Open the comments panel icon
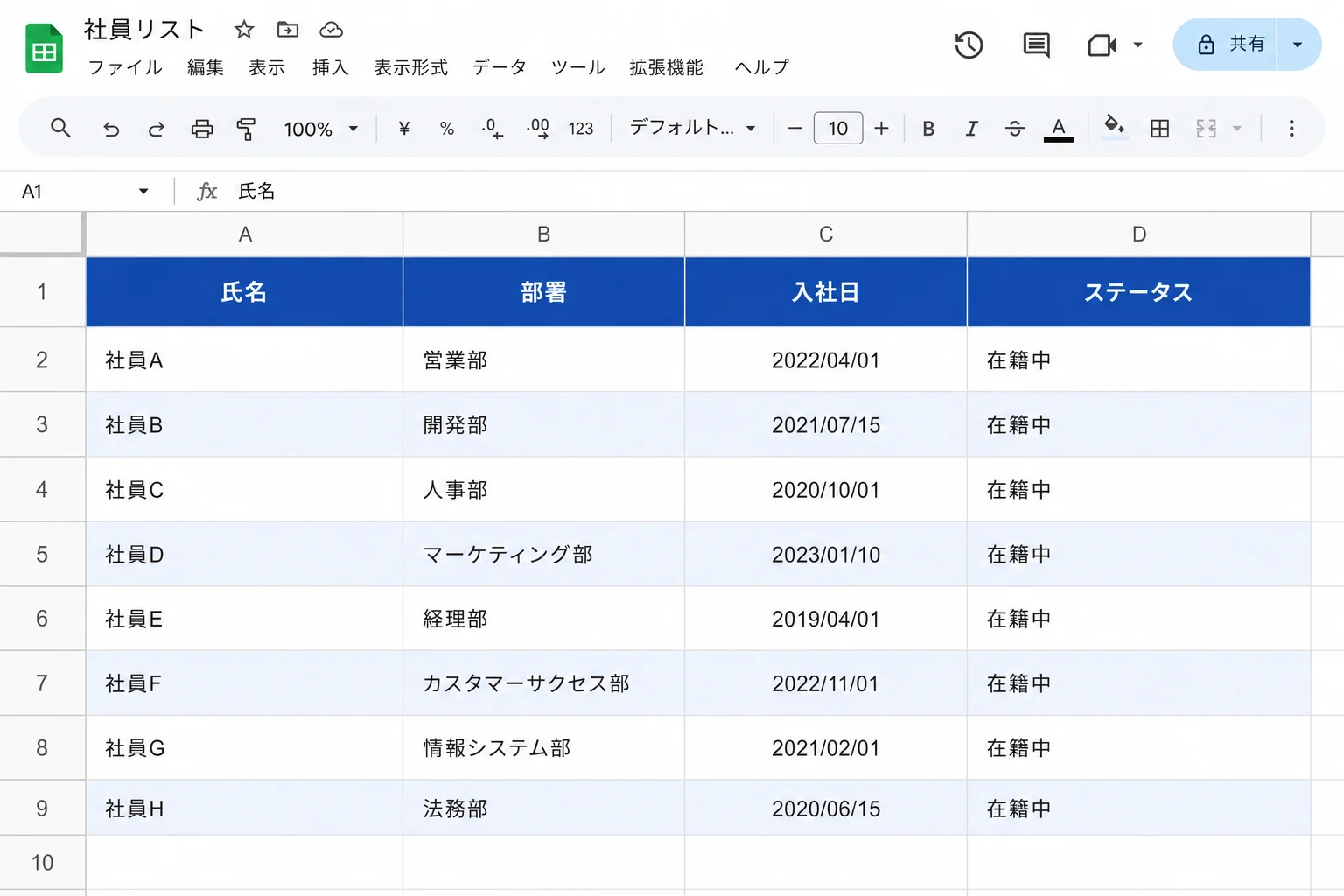 coord(1037,45)
